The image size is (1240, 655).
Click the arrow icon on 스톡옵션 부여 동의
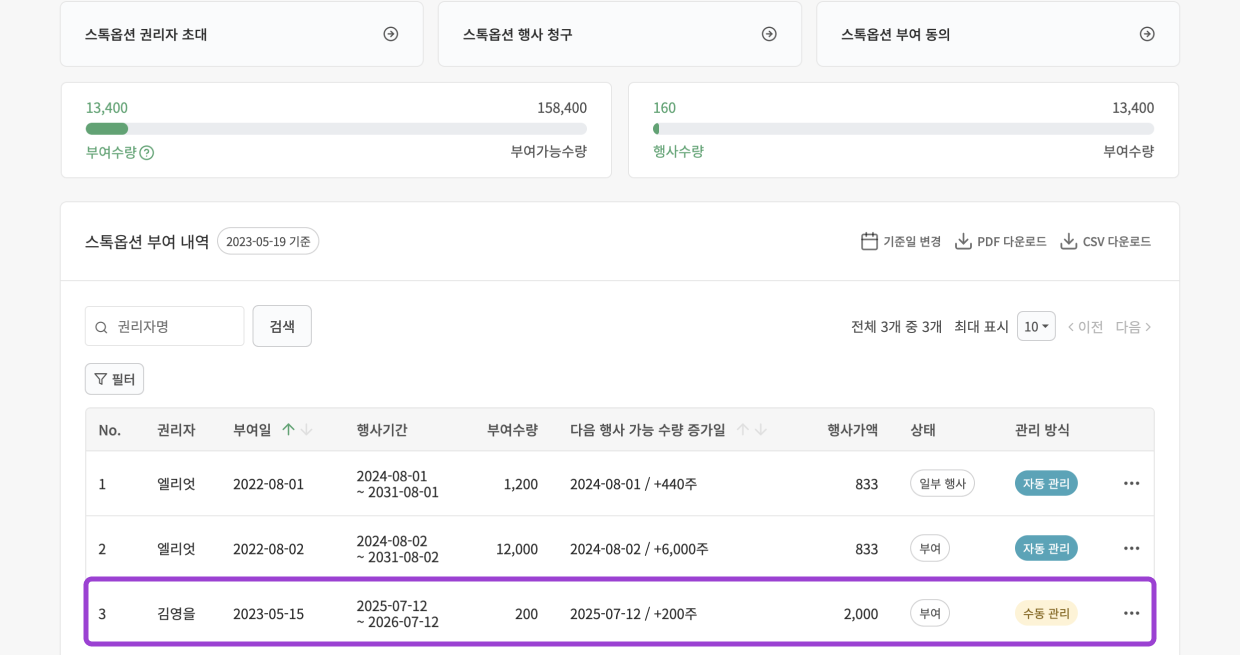pos(1147,34)
